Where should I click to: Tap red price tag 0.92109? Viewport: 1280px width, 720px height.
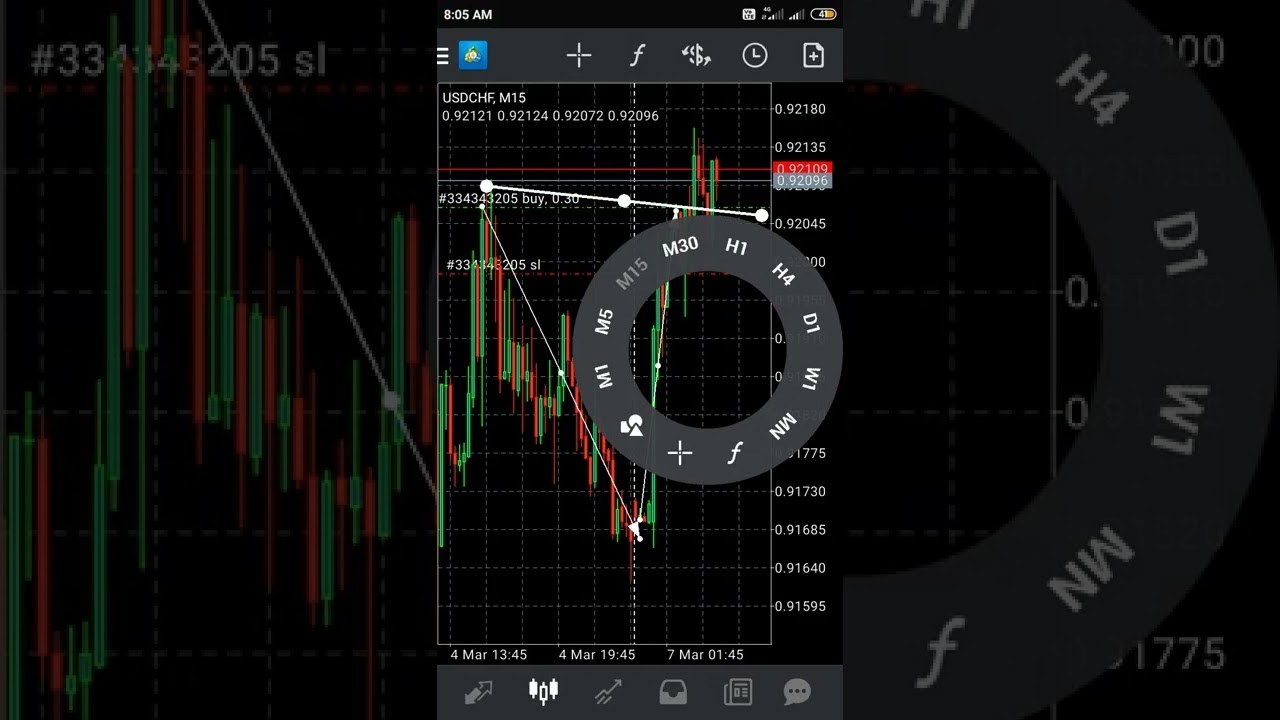[802, 169]
